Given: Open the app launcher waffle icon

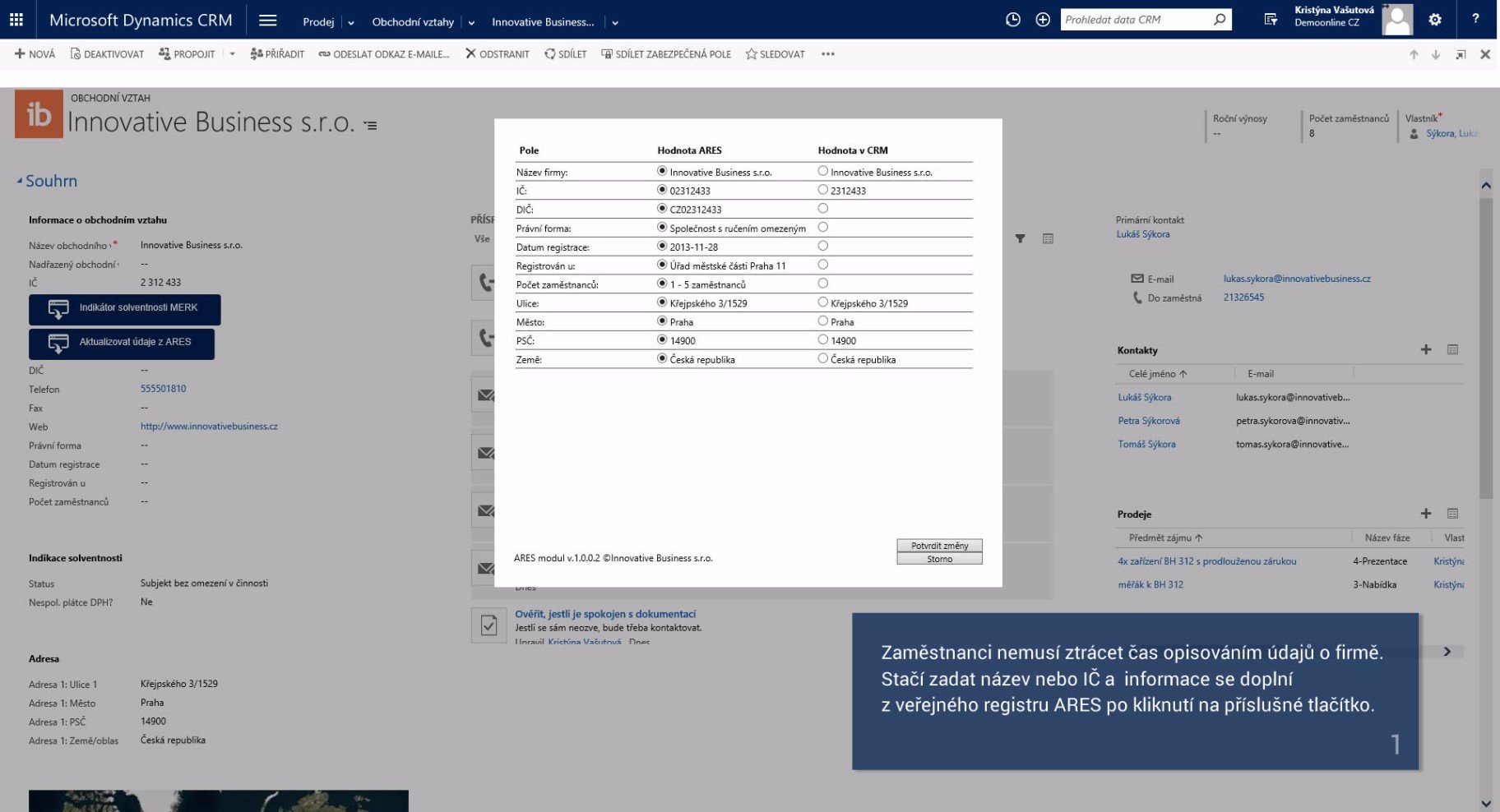Looking at the screenshot, I should point(16,20).
